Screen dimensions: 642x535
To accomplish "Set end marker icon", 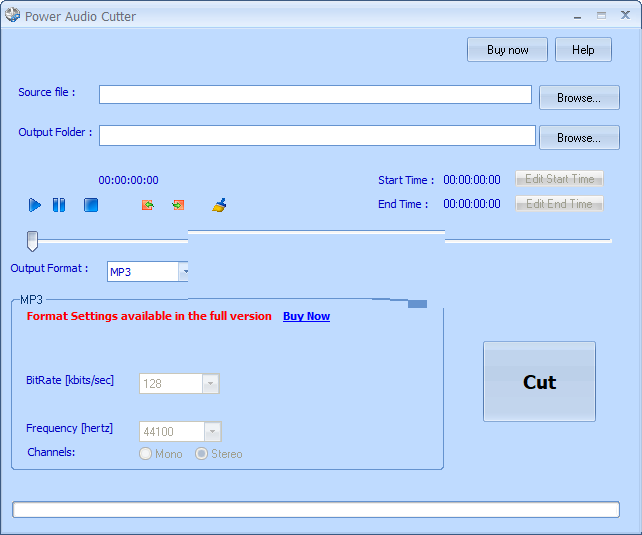I will point(178,205).
